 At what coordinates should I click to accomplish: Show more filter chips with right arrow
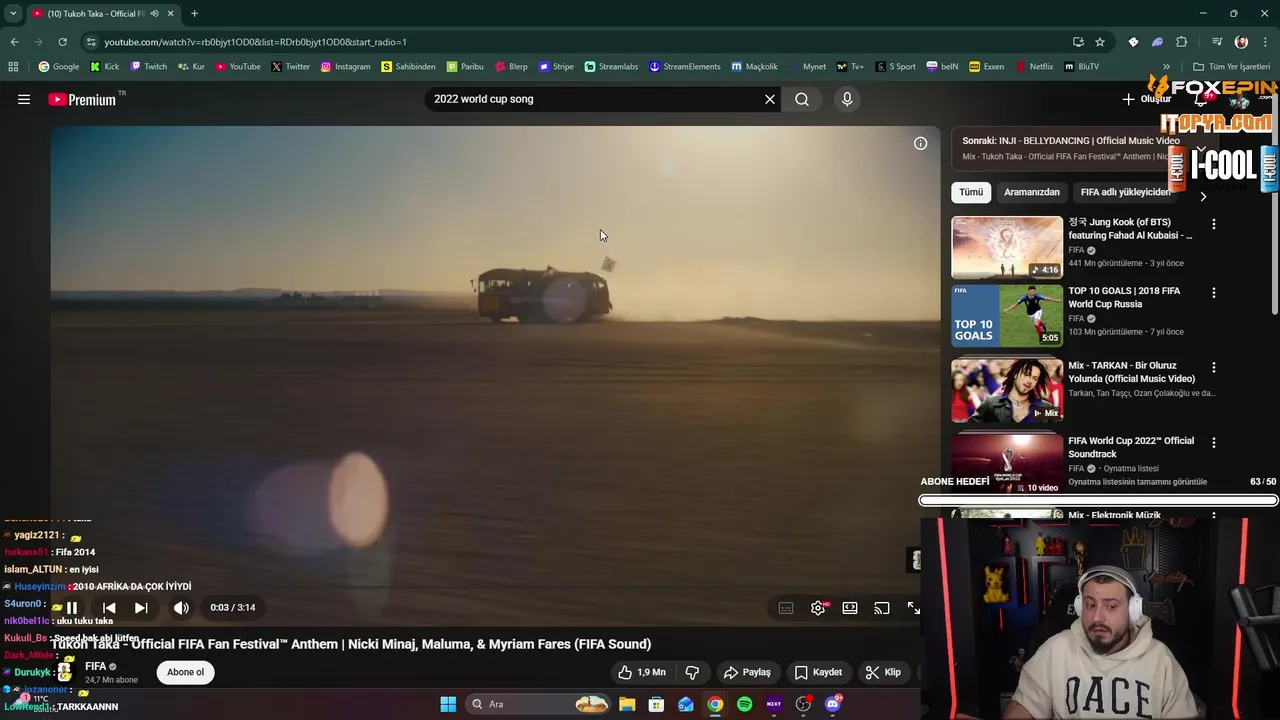[x=1203, y=196]
